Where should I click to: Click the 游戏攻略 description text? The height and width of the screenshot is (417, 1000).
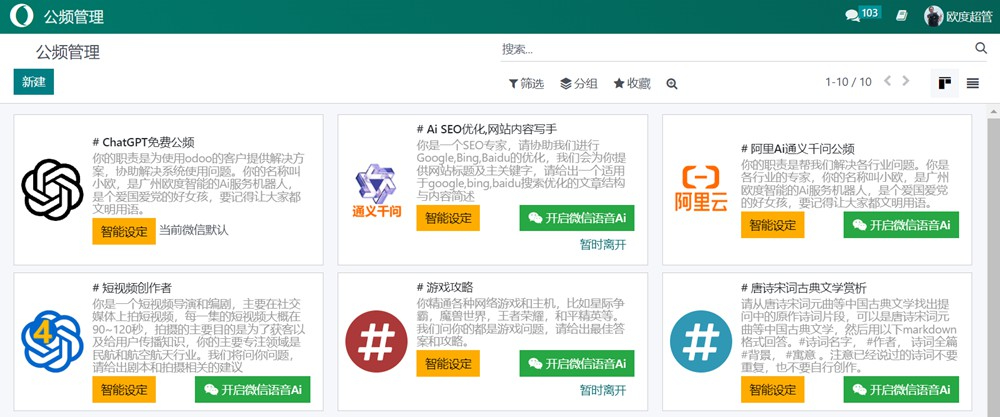pyautogui.click(x=522, y=322)
